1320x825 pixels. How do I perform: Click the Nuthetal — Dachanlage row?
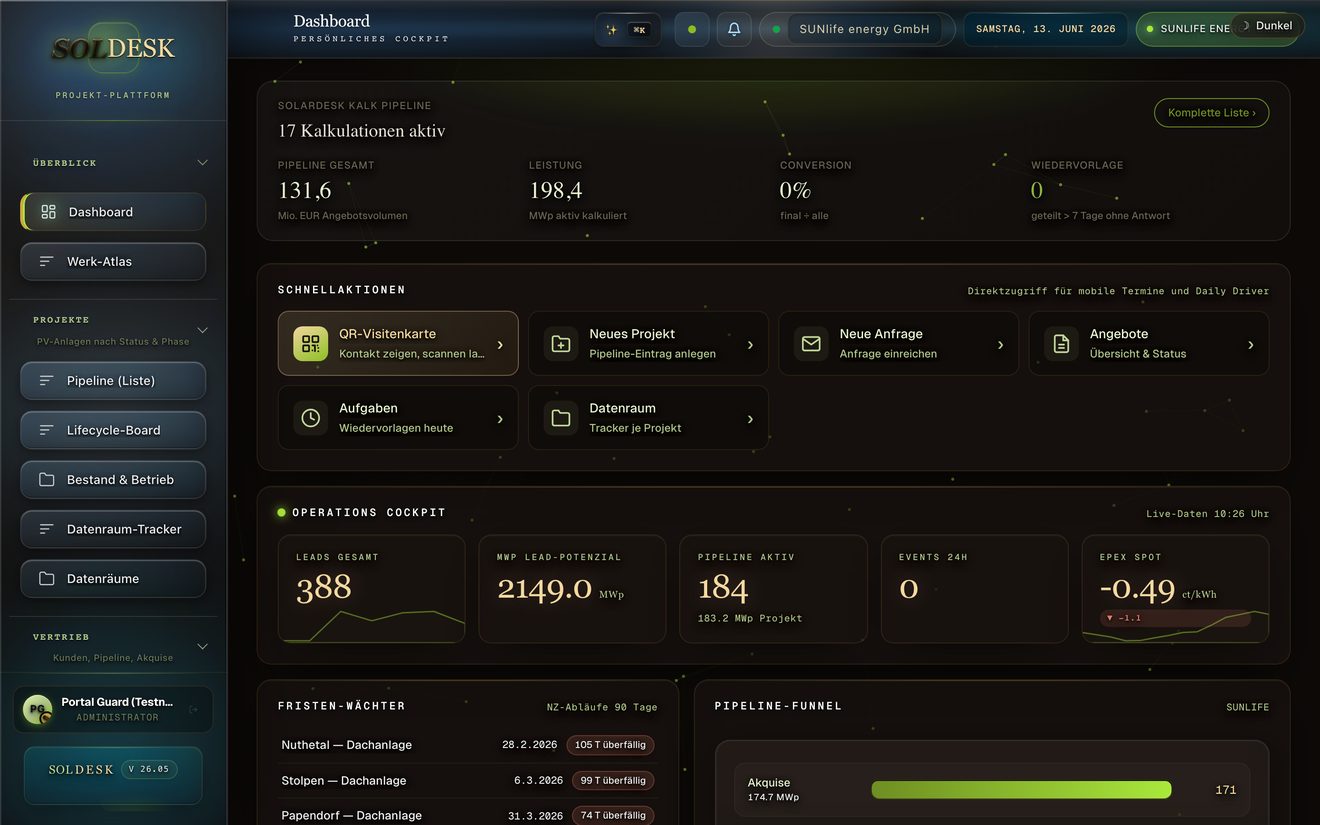click(x=468, y=745)
